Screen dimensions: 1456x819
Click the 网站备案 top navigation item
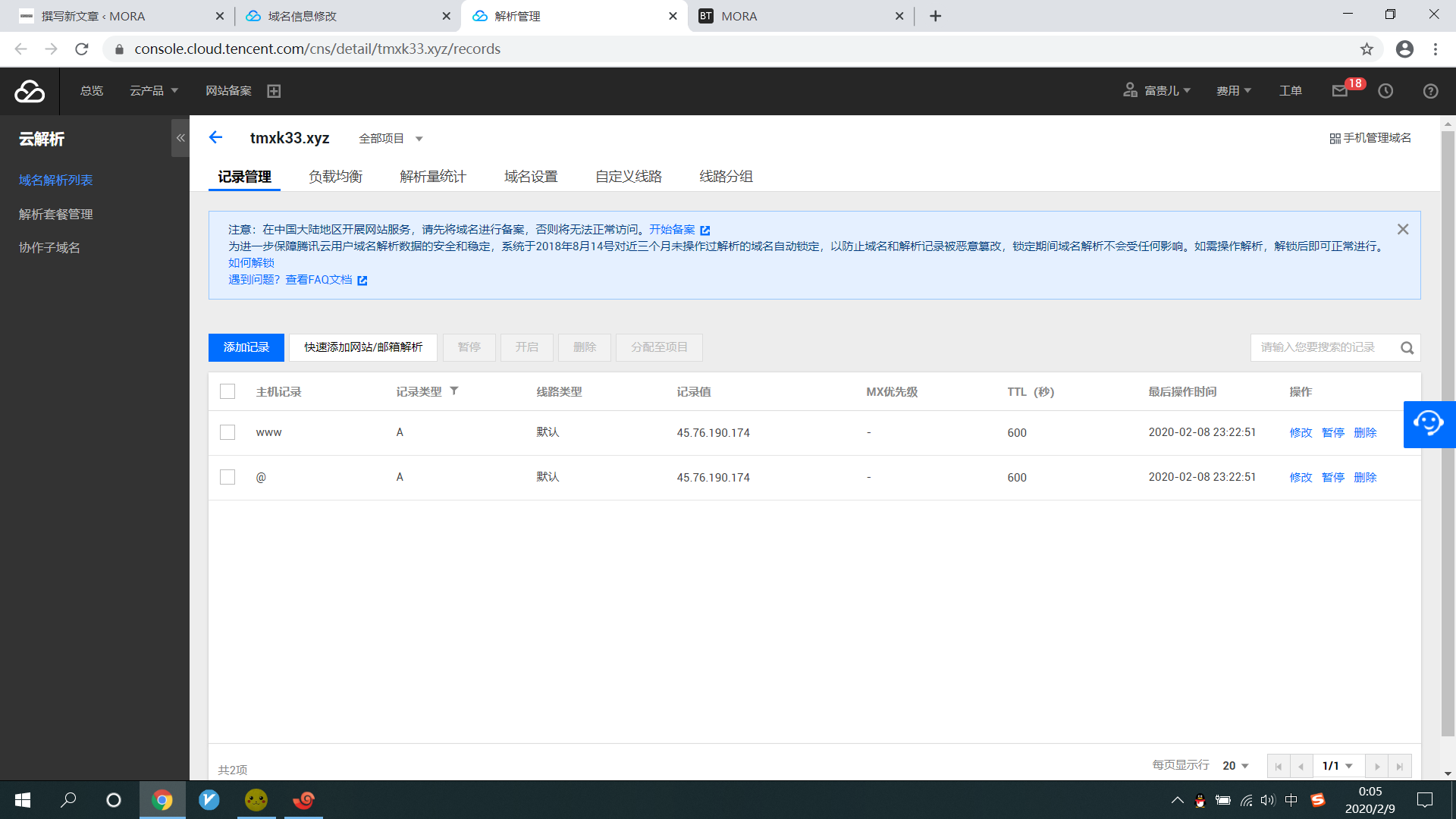click(x=228, y=91)
